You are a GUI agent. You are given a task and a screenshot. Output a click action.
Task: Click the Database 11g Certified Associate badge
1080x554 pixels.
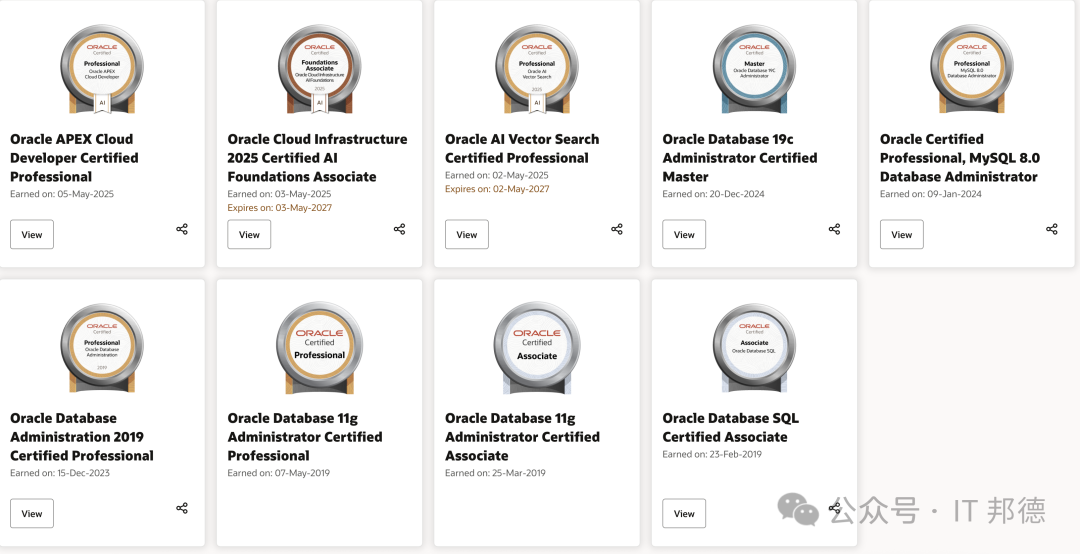(x=537, y=348)
